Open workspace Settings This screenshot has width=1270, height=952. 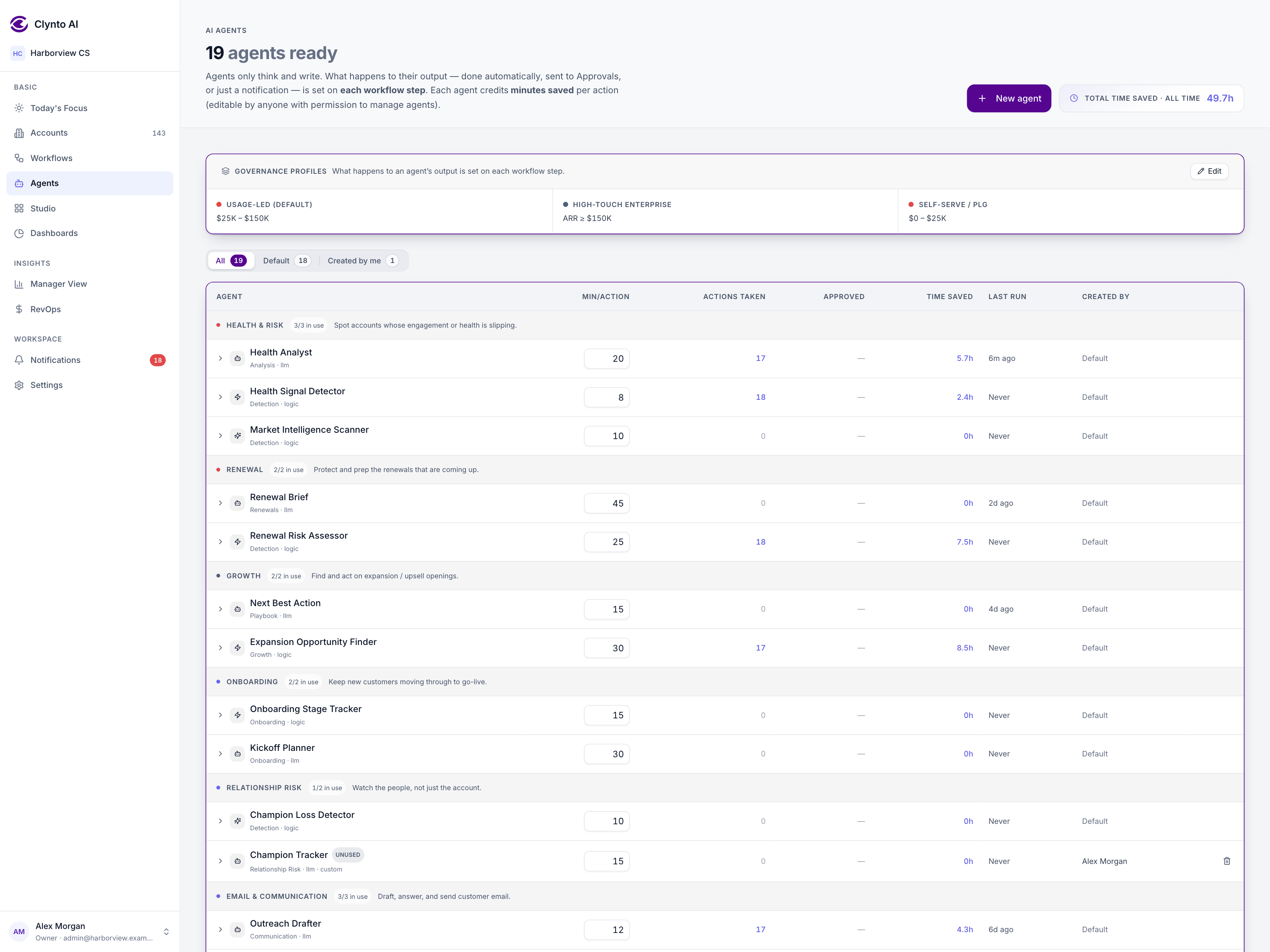point(90,385)
